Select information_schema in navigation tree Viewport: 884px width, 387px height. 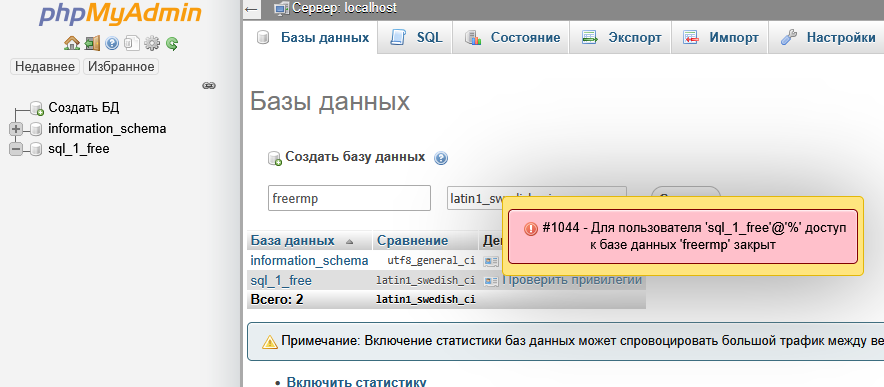(x=107, y=129)
